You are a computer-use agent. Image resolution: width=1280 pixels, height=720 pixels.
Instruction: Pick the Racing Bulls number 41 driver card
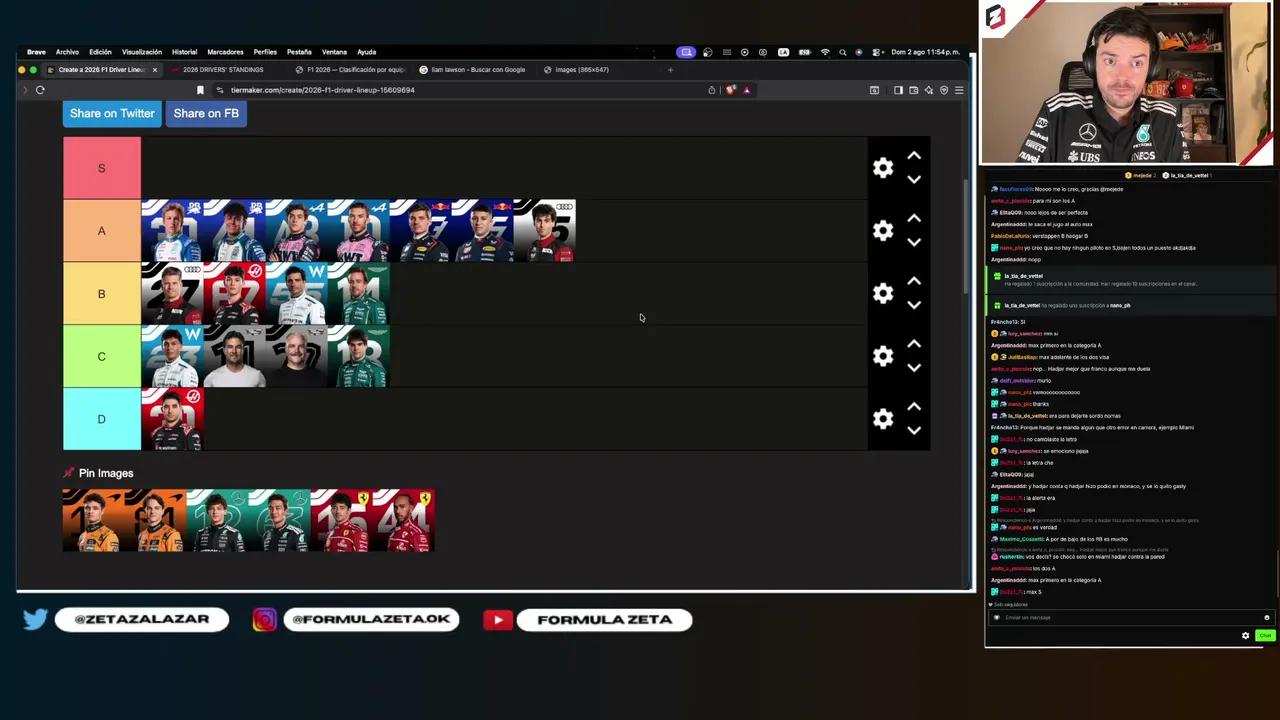click(234, 231)
